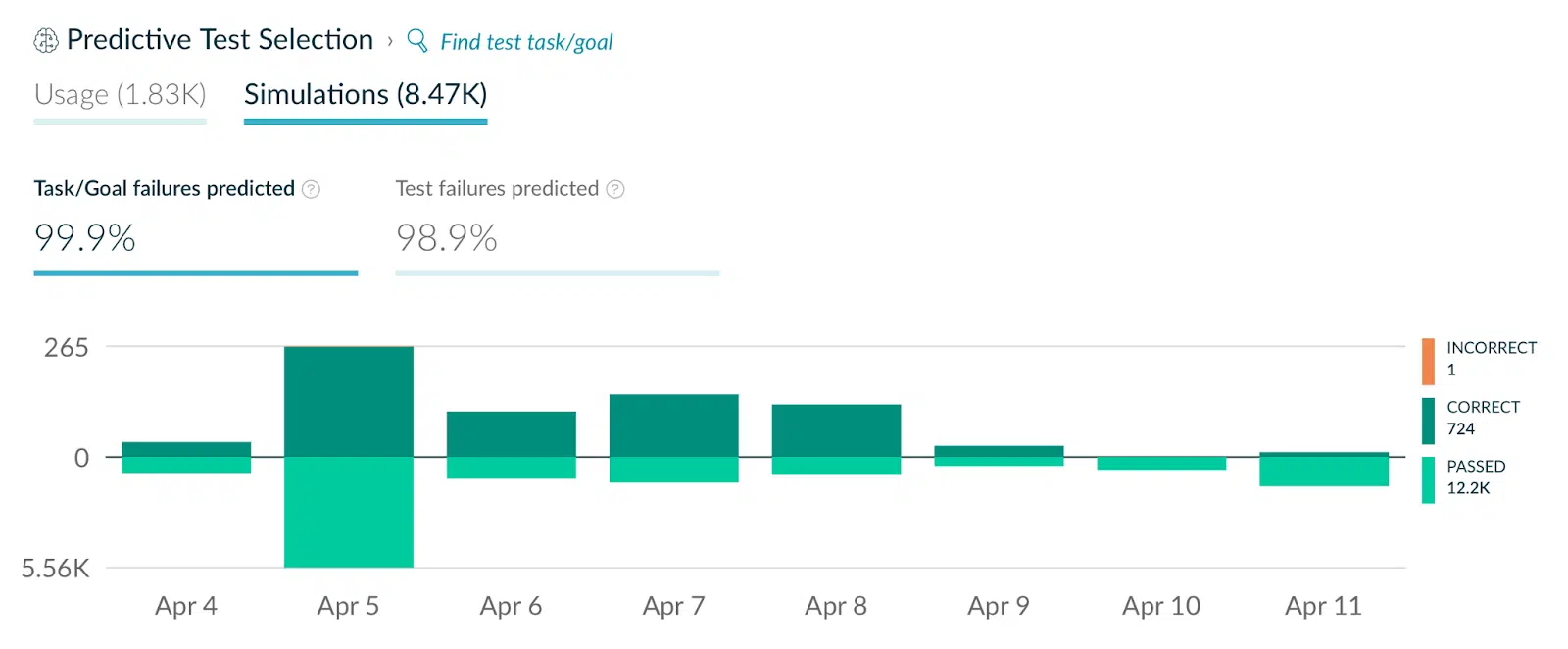Click the Apr 5 dark green correct bar
The height and width of the screenshot is (649, 1568).
tap(348, 402)
